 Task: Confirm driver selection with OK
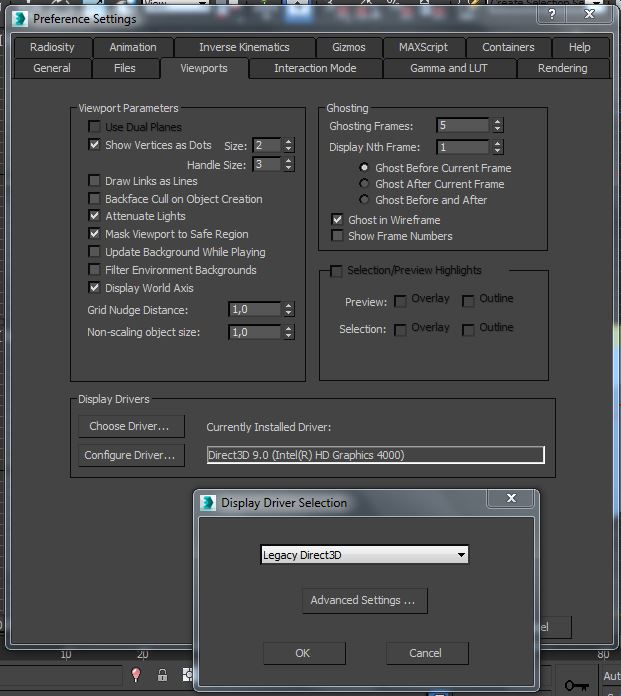click(304, 653)
